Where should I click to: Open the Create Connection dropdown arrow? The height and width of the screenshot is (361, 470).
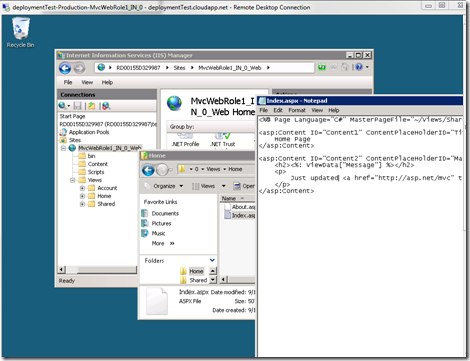tap(68, 106)
